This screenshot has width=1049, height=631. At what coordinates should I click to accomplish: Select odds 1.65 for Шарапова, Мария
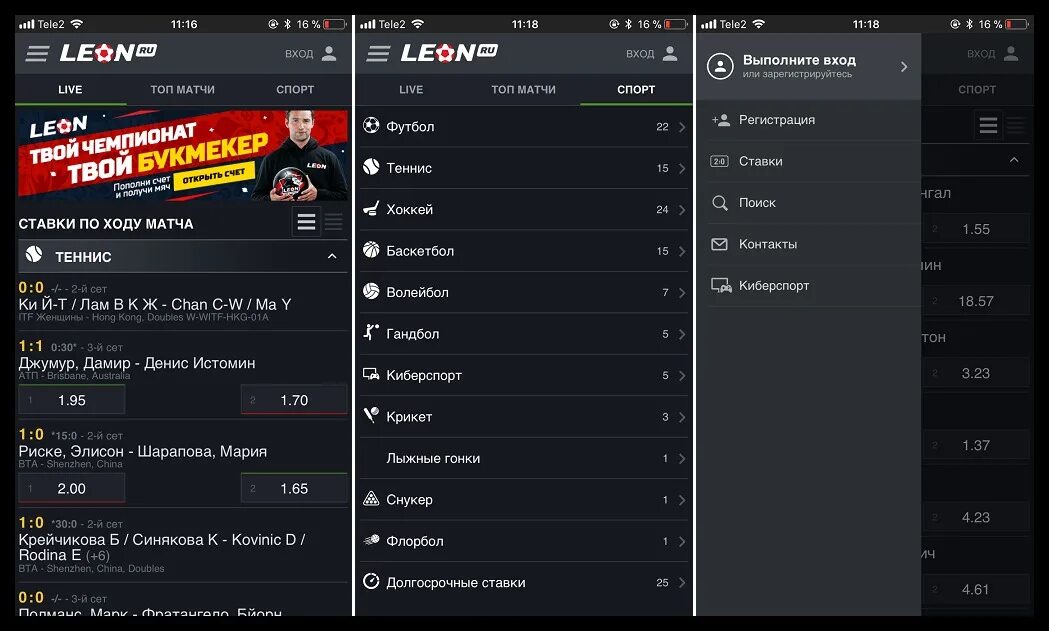point(294,488)
